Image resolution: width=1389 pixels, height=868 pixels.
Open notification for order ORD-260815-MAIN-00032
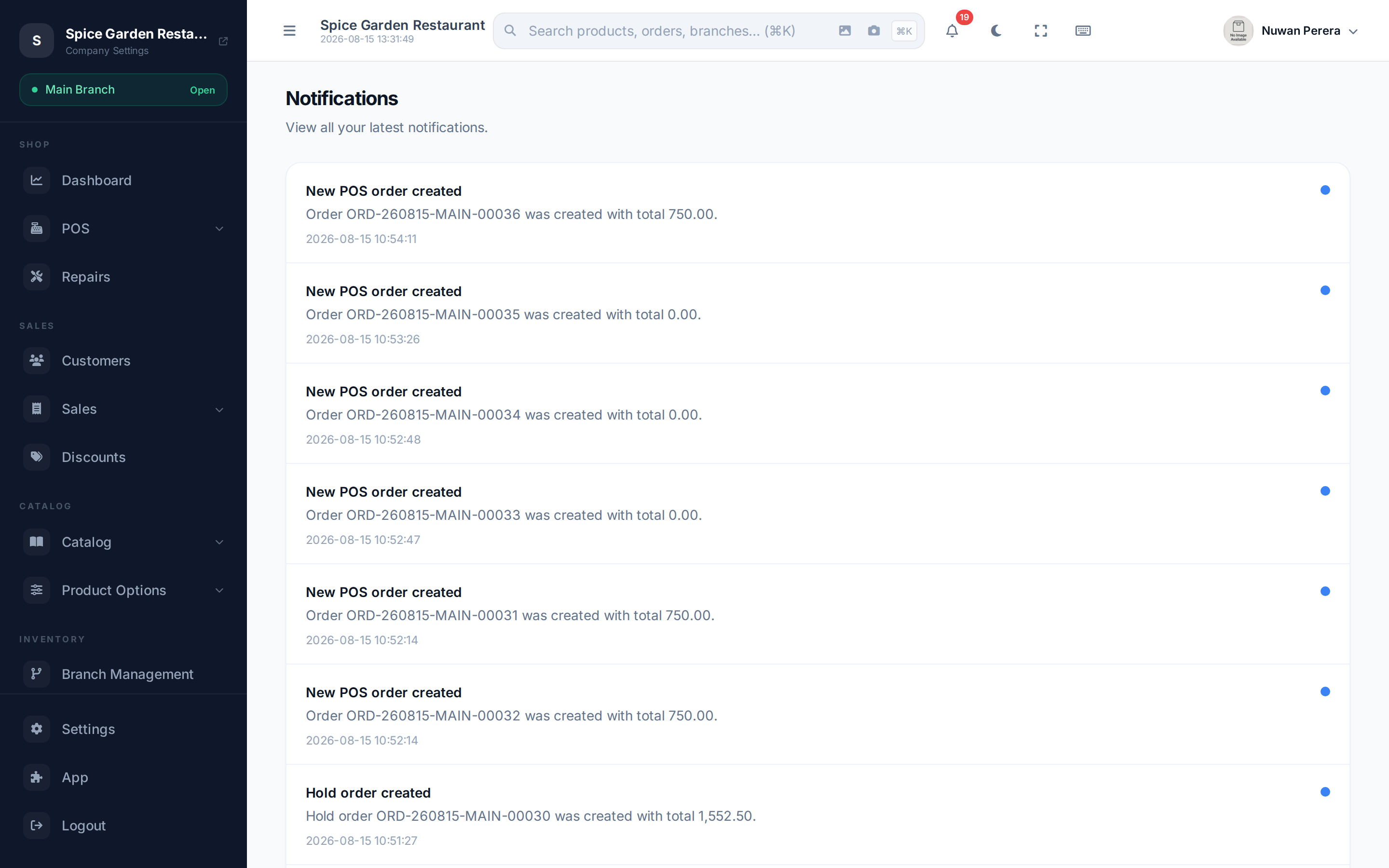point(818,715)
